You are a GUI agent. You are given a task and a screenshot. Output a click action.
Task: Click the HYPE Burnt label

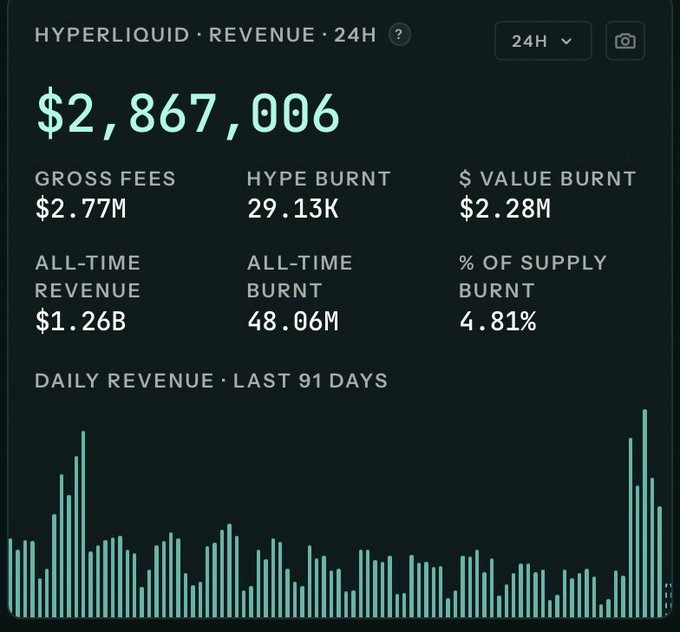[x=319, y=179]
